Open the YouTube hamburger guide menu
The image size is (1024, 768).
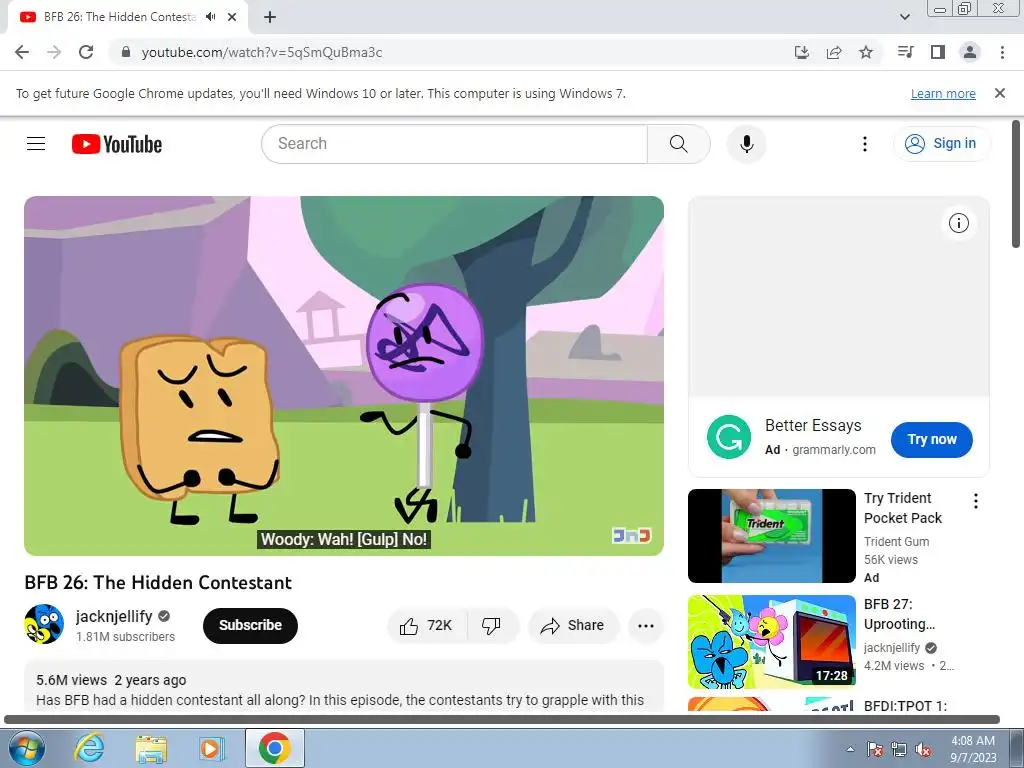click(36, 144)
